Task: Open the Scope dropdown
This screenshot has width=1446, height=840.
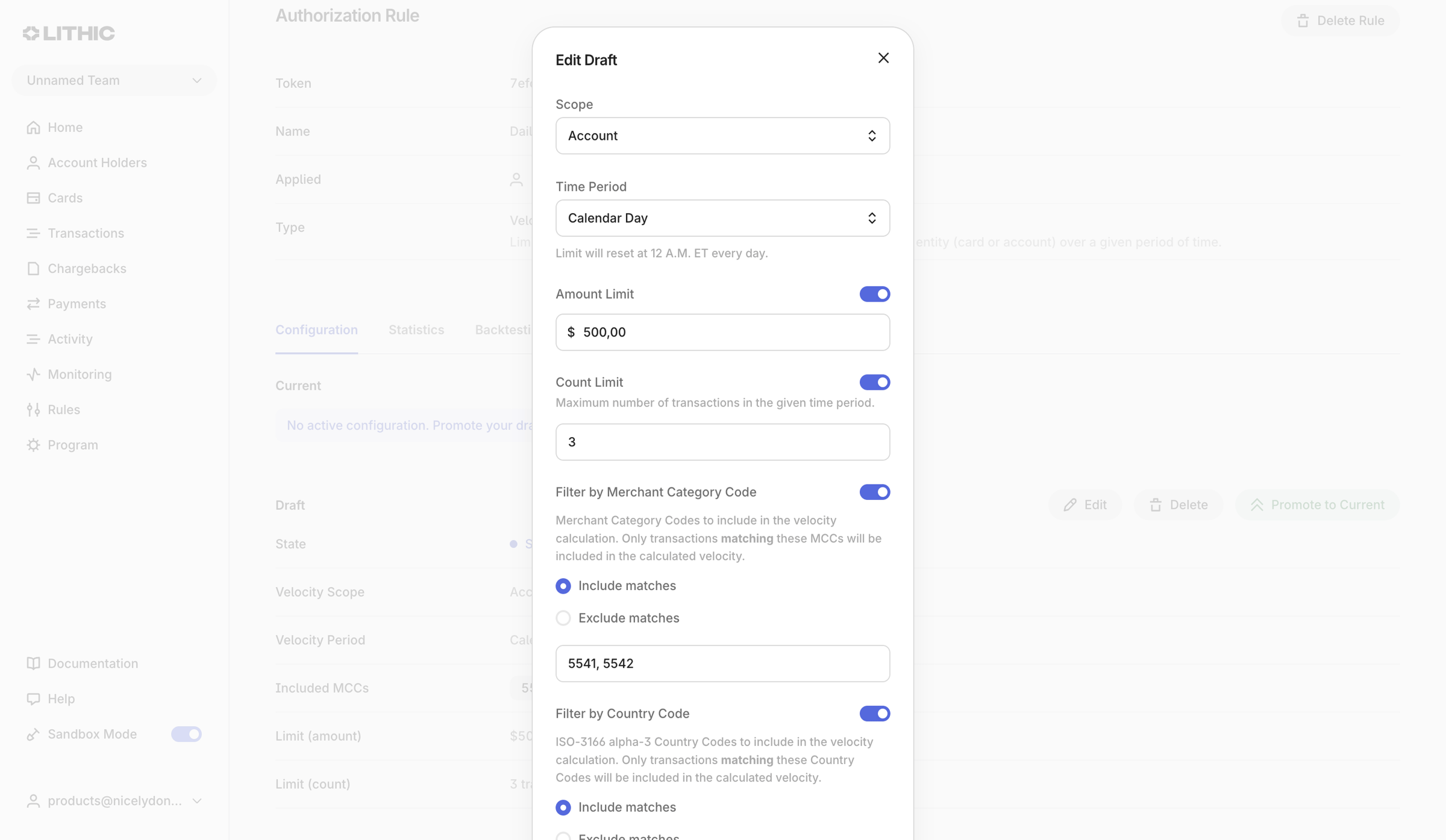Action: point(722,135)
